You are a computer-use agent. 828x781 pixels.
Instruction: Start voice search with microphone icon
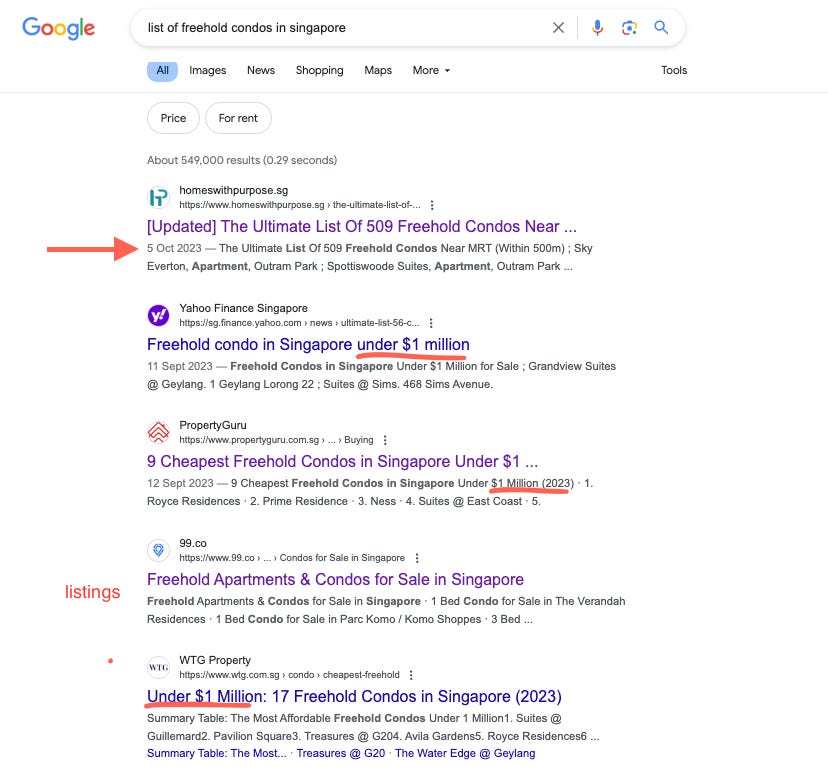coord(597,27)
